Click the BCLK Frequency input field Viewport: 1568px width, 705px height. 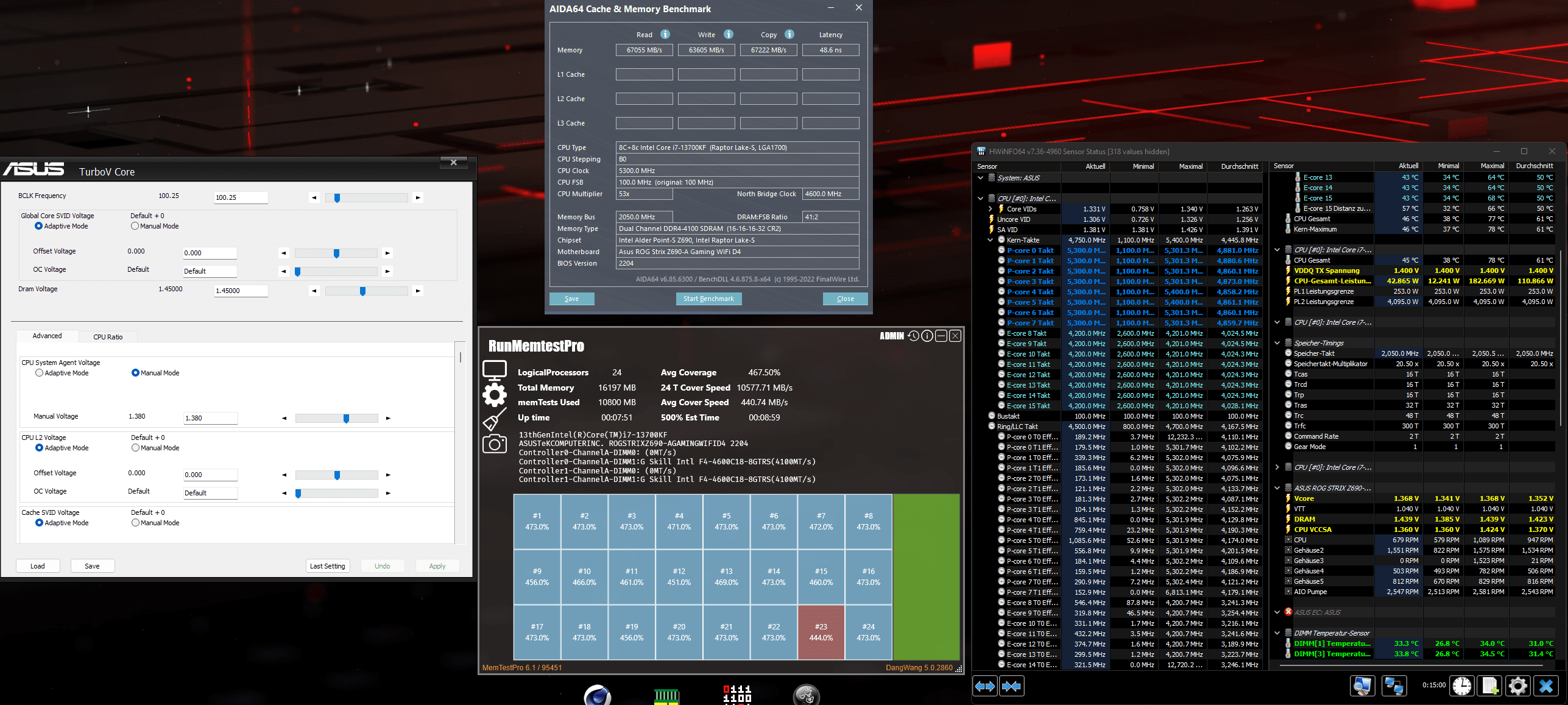241,197
